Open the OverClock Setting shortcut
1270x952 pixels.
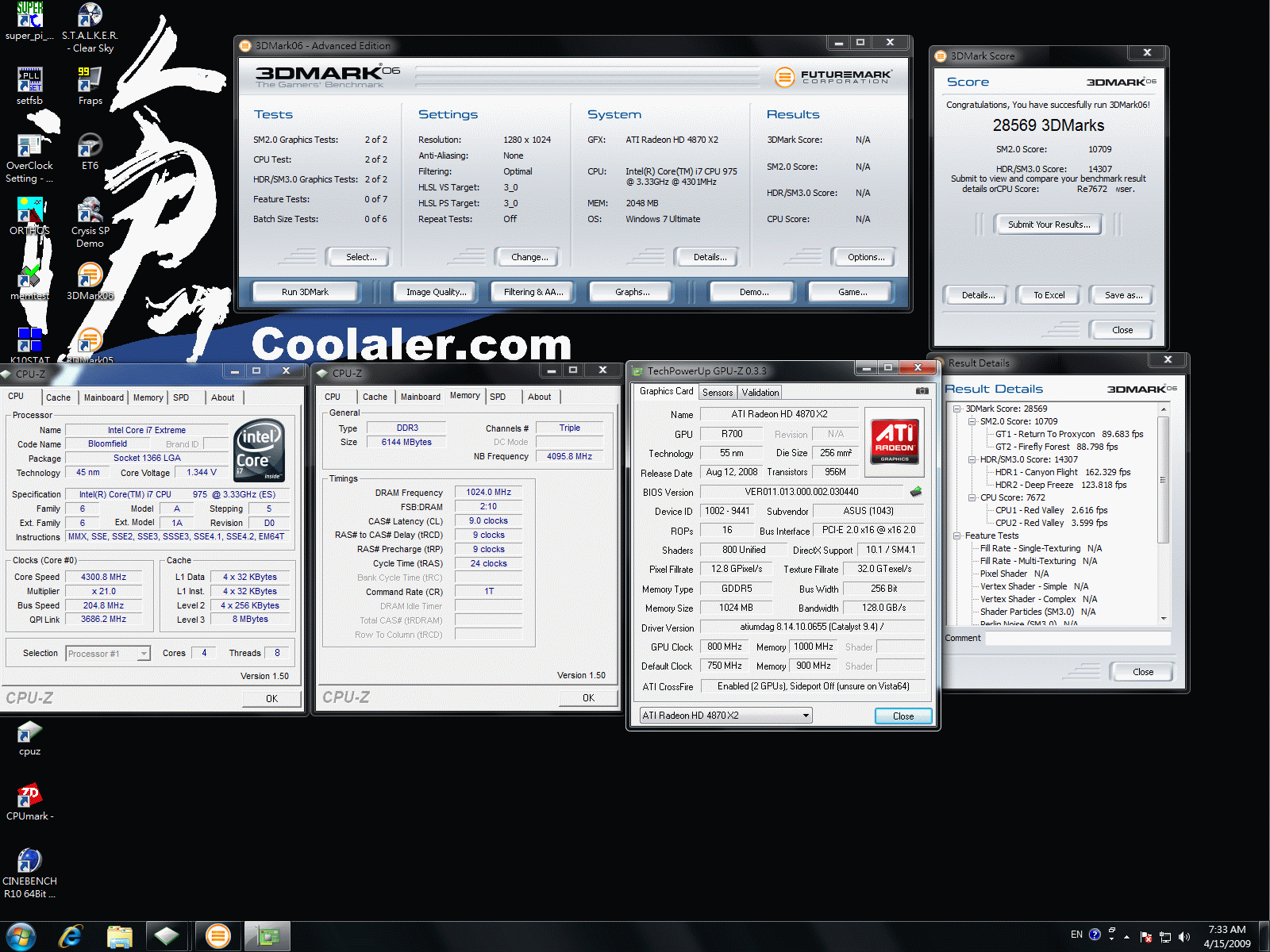[29, 159]
